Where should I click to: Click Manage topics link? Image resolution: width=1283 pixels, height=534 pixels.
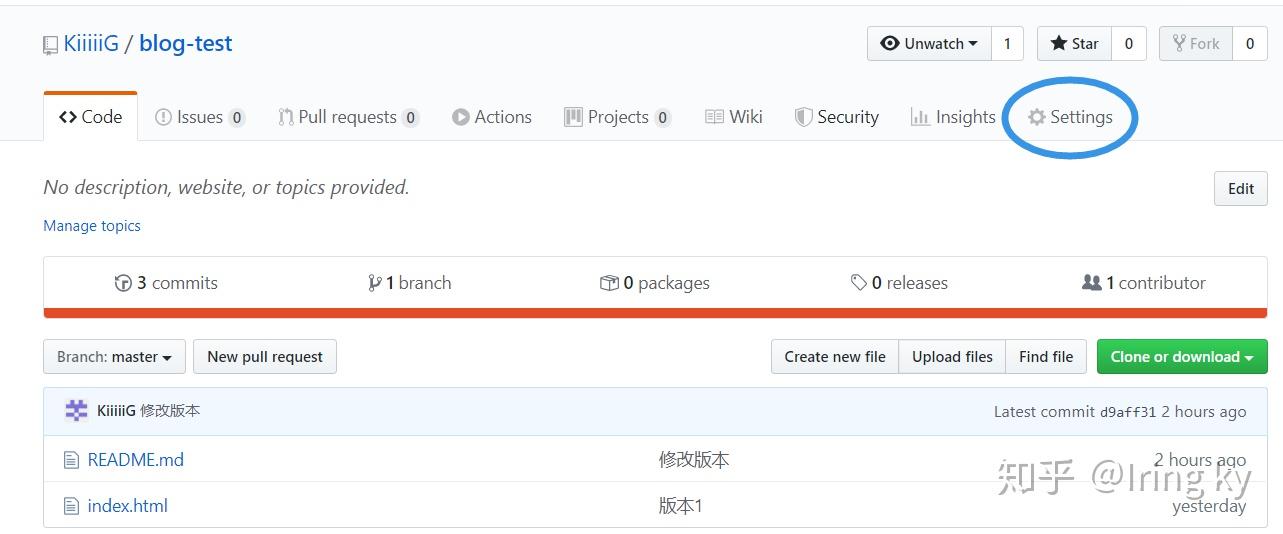click(92, 226)
